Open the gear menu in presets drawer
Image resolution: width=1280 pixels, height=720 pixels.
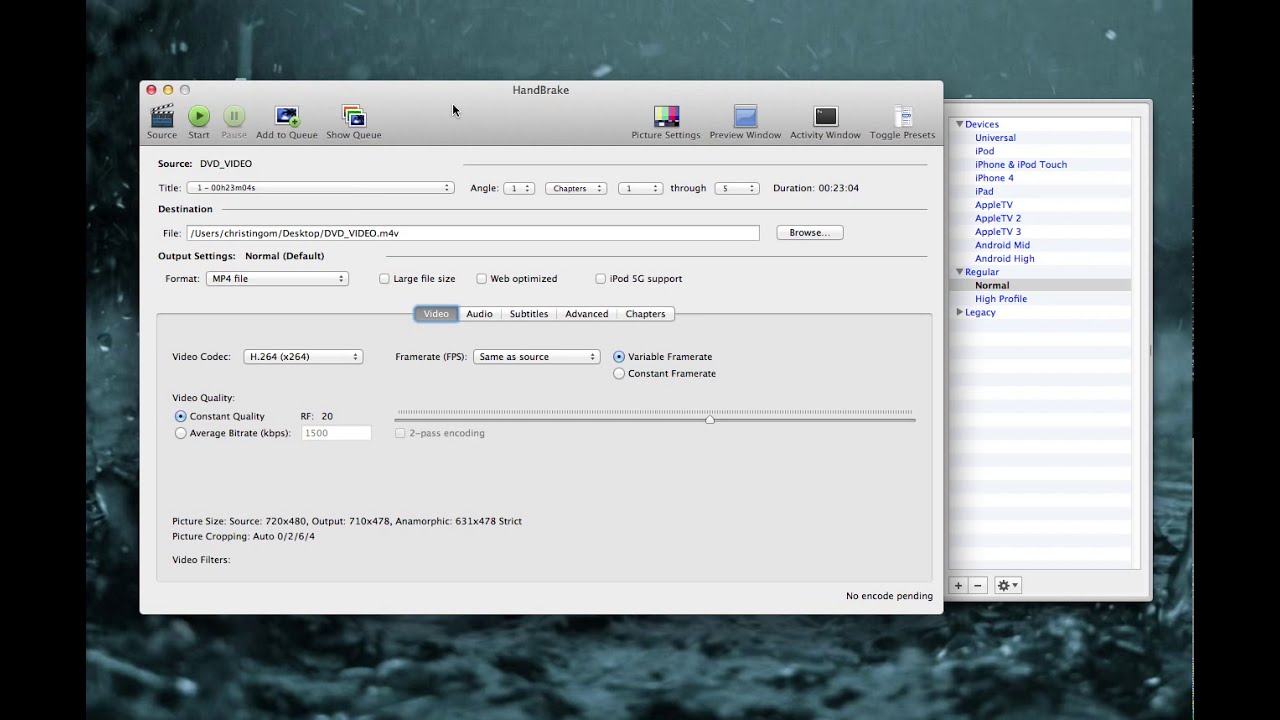1007,586
